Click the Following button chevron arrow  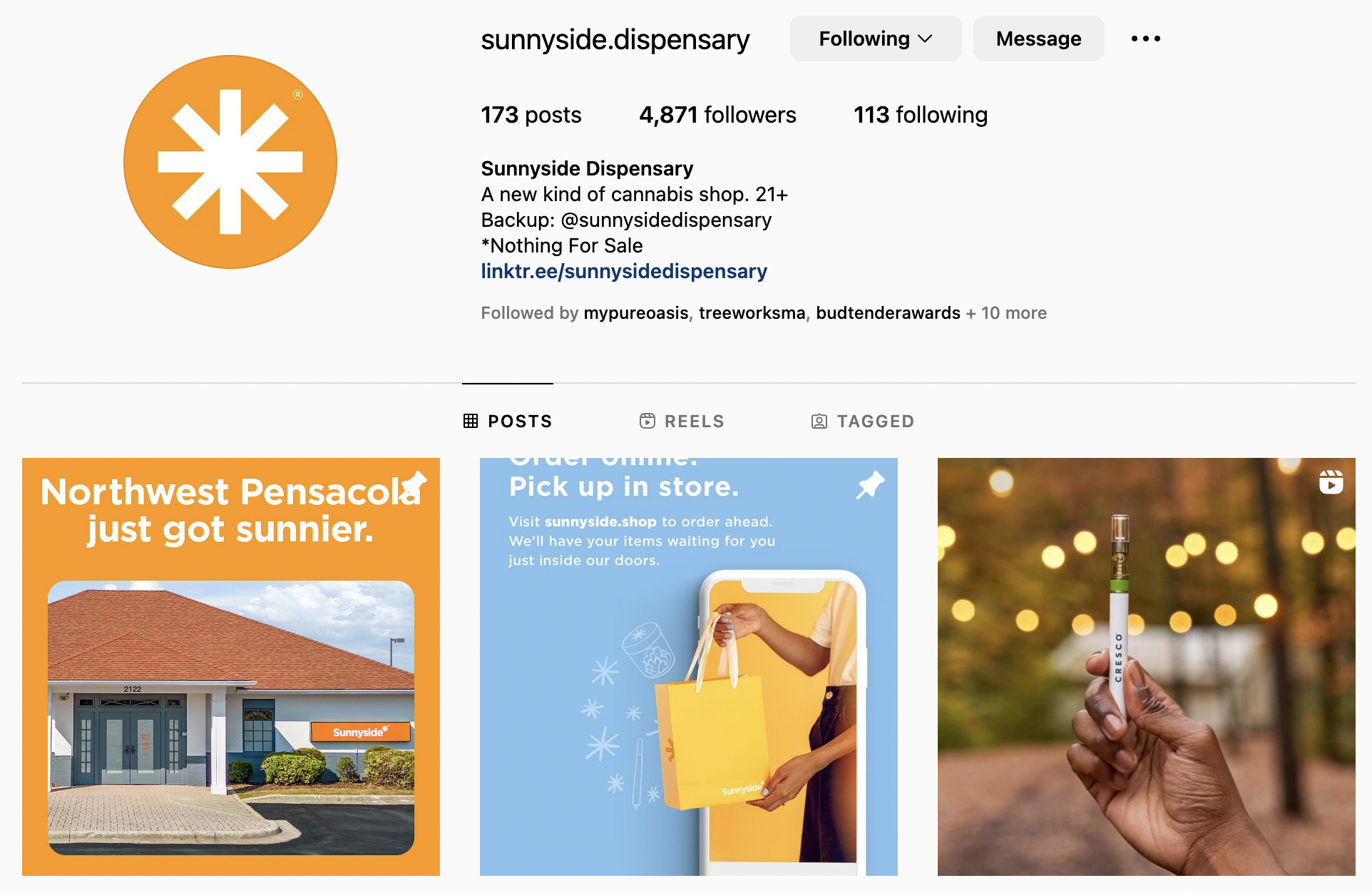(926, 39)
